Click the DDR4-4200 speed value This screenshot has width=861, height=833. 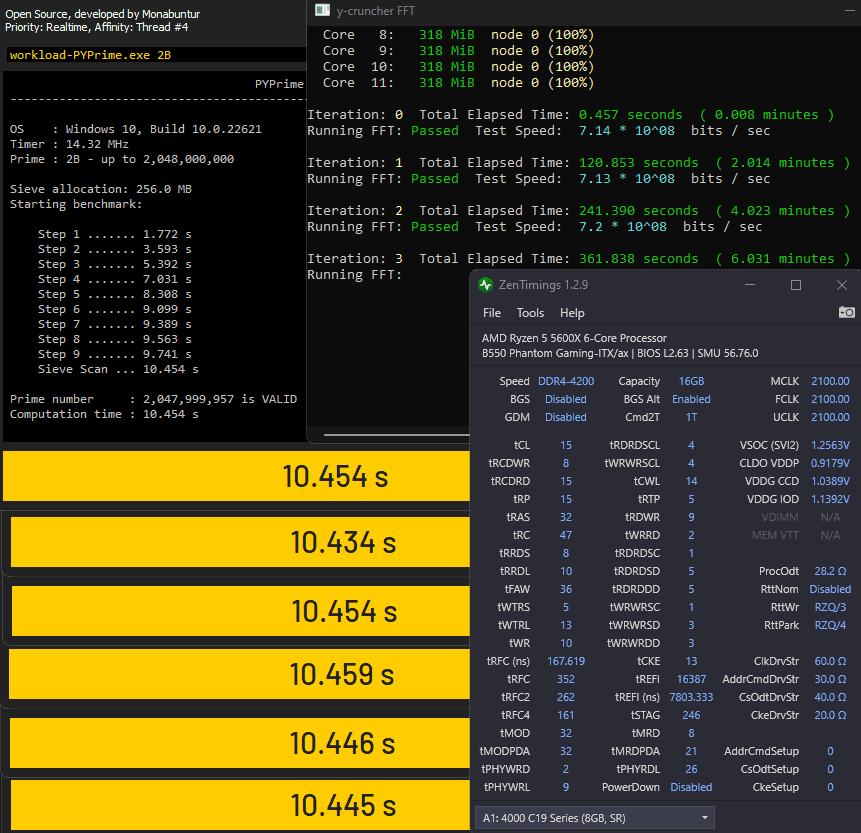(566, 381)
